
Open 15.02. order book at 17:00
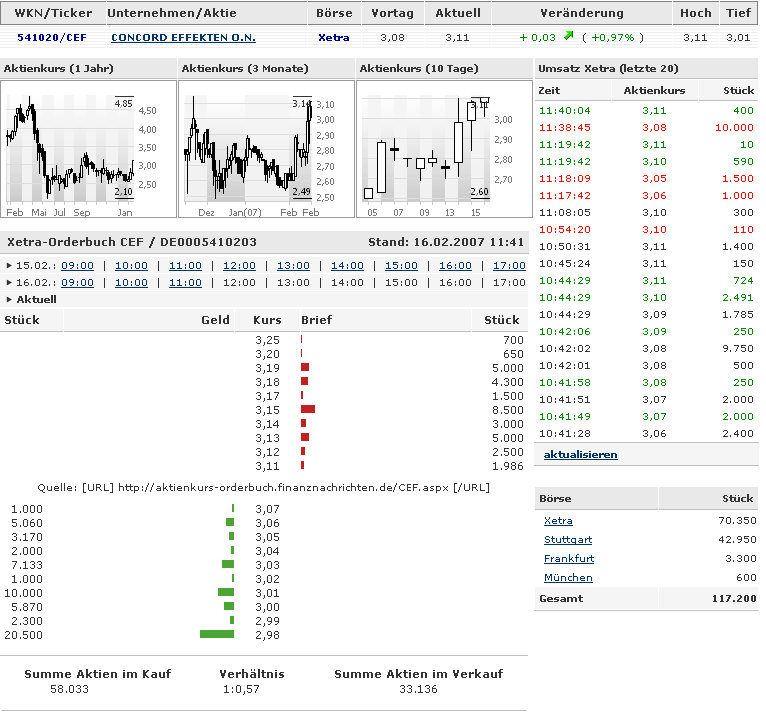509,266
